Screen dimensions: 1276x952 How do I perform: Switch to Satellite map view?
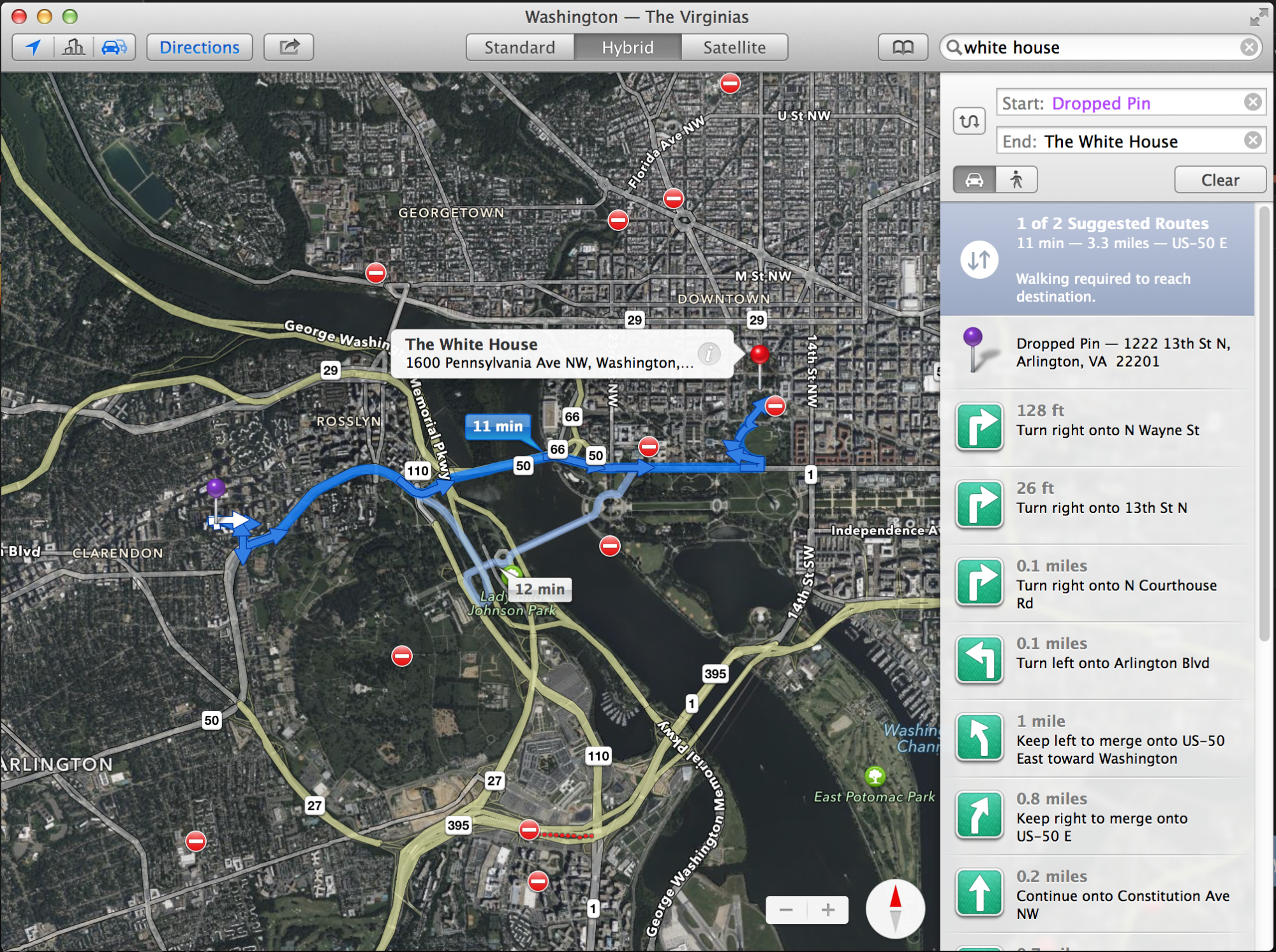click(734, 47)
